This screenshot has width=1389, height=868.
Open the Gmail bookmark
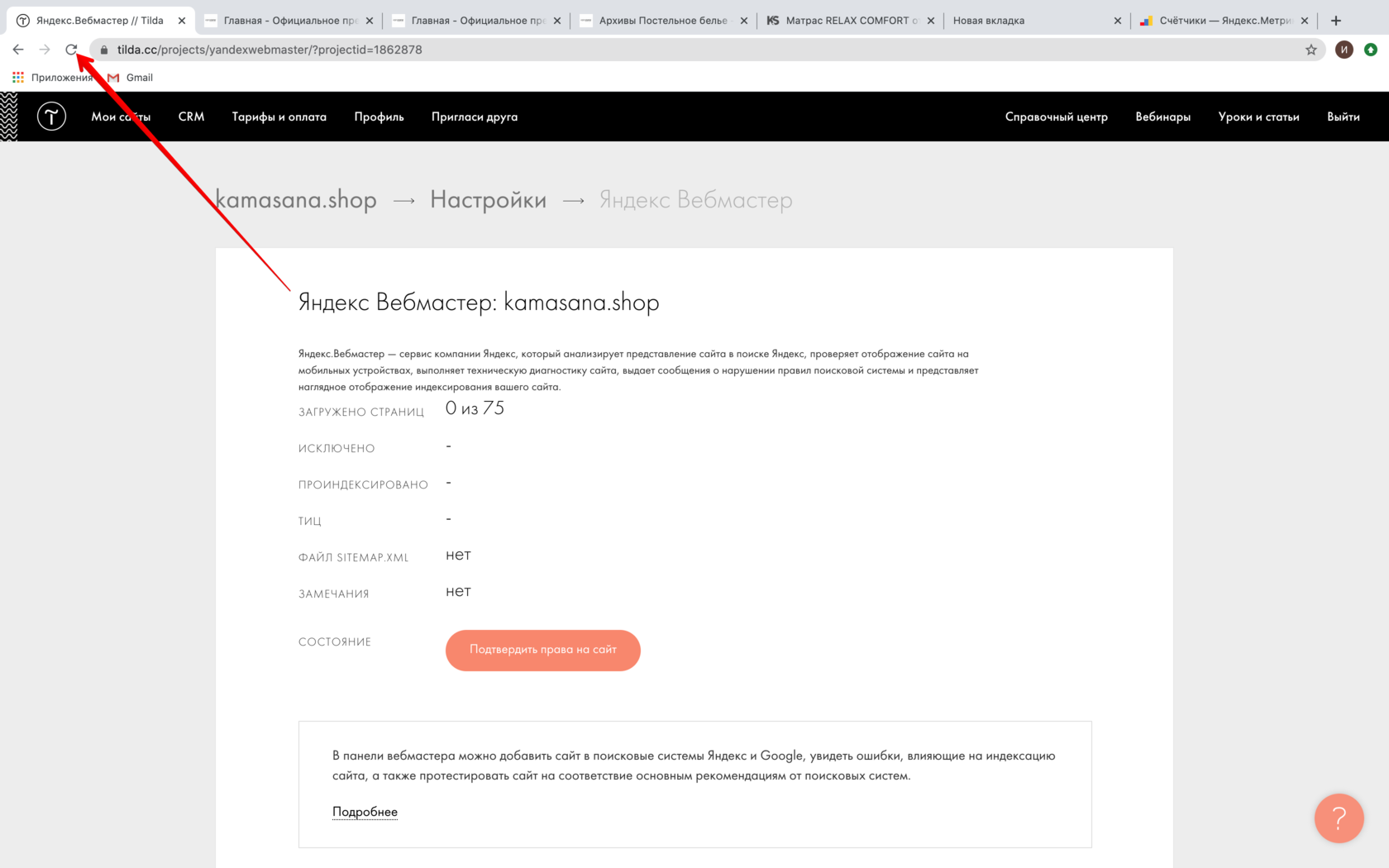pos(131,78)
